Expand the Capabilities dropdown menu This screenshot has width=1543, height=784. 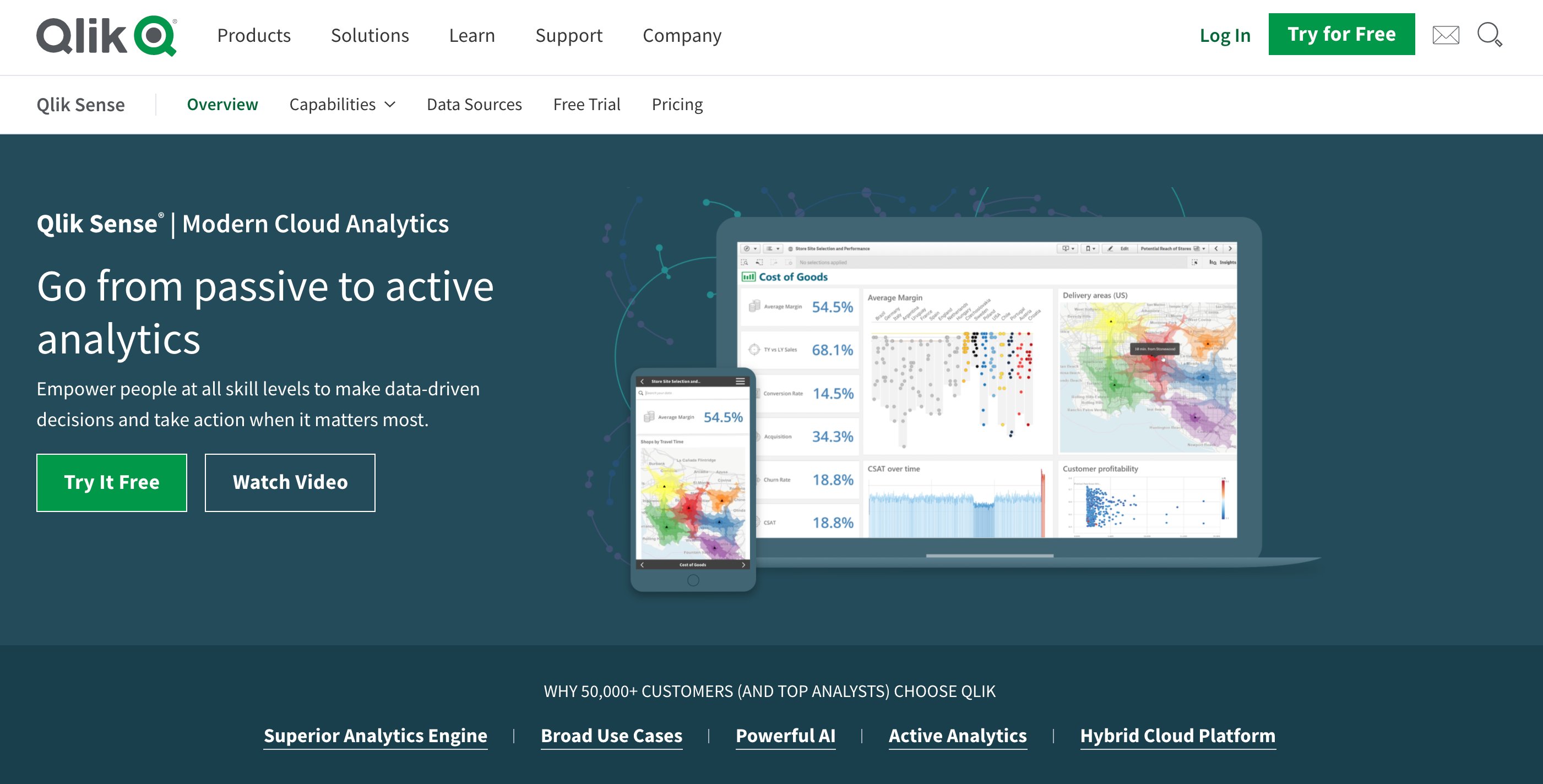point(341,104)
